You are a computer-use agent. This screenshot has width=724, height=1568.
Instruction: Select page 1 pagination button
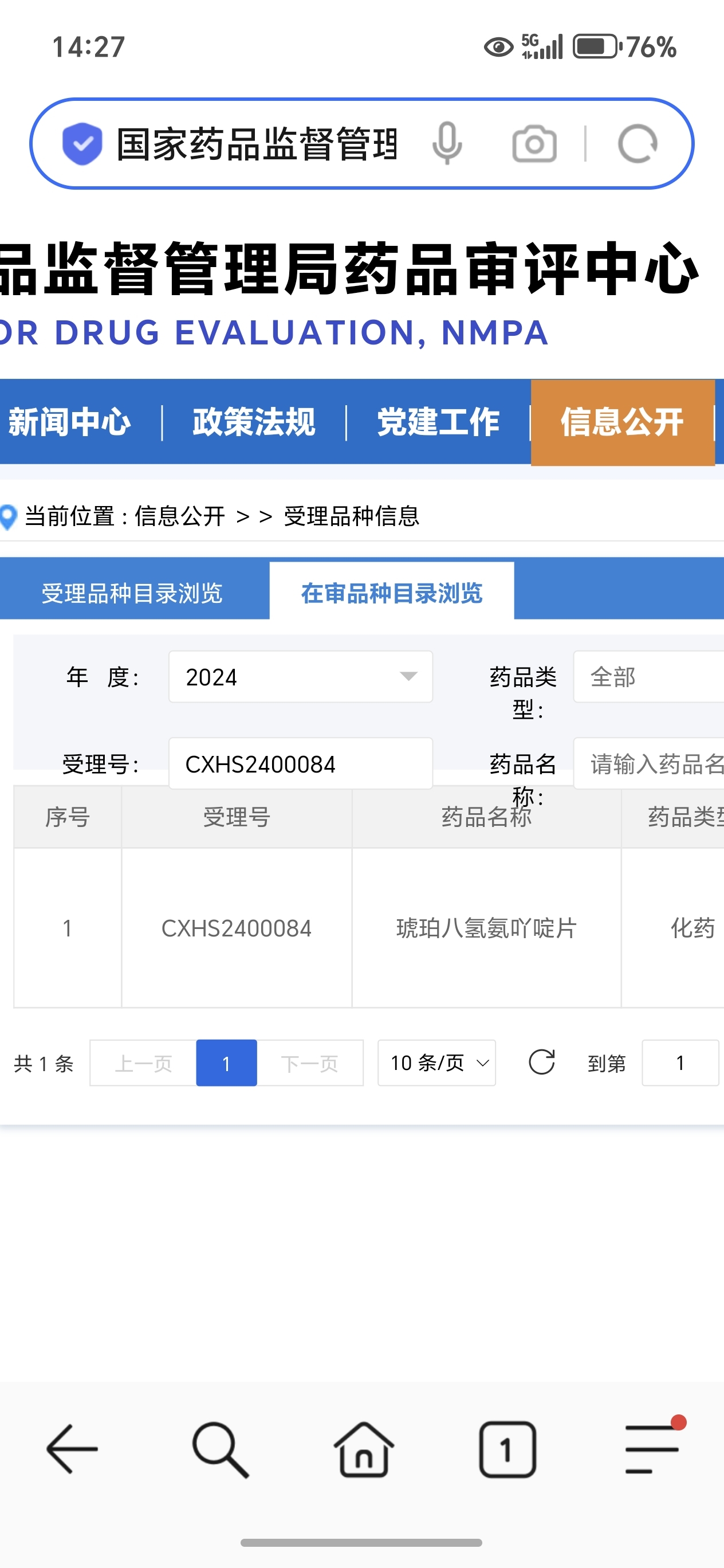pyautogui.click(x=226, y=1063)
